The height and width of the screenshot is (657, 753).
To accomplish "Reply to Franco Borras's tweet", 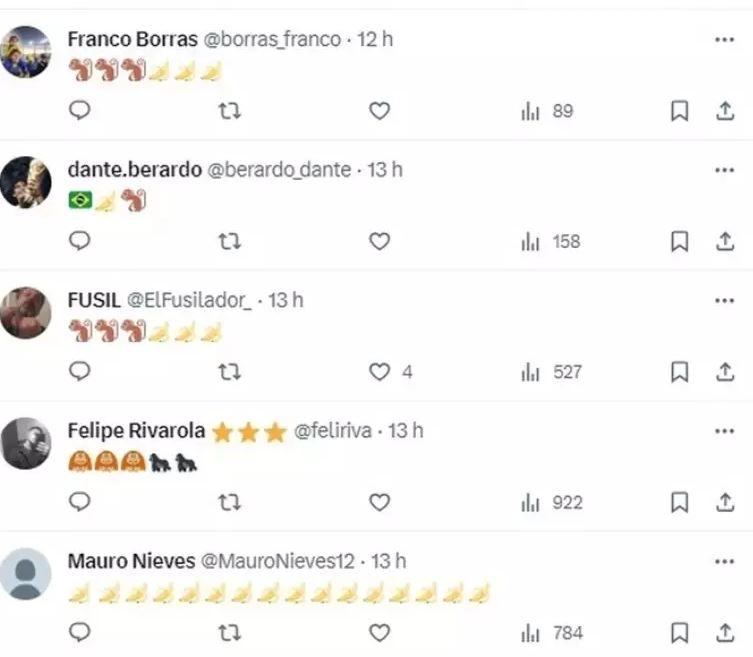I will click(x=80, y=111).
